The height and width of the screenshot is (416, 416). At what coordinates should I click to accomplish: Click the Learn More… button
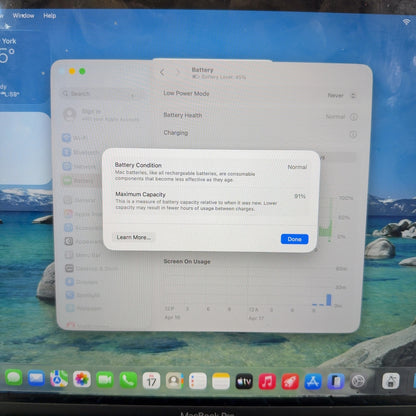pyautogui.click(x=134, y=237)
